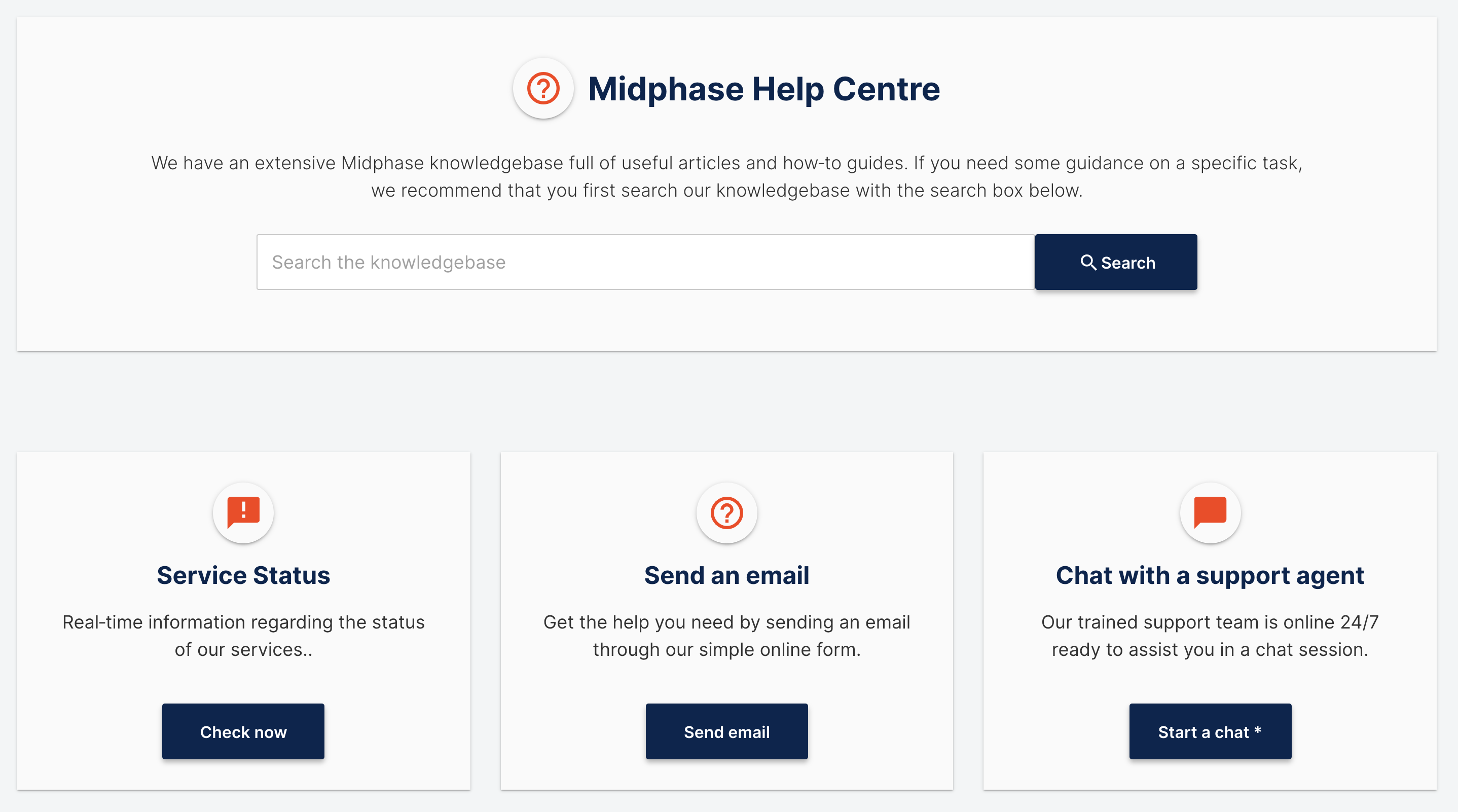Click the magnifying glass icon in Search button

pyautogui.click(x=1088, y=262)
